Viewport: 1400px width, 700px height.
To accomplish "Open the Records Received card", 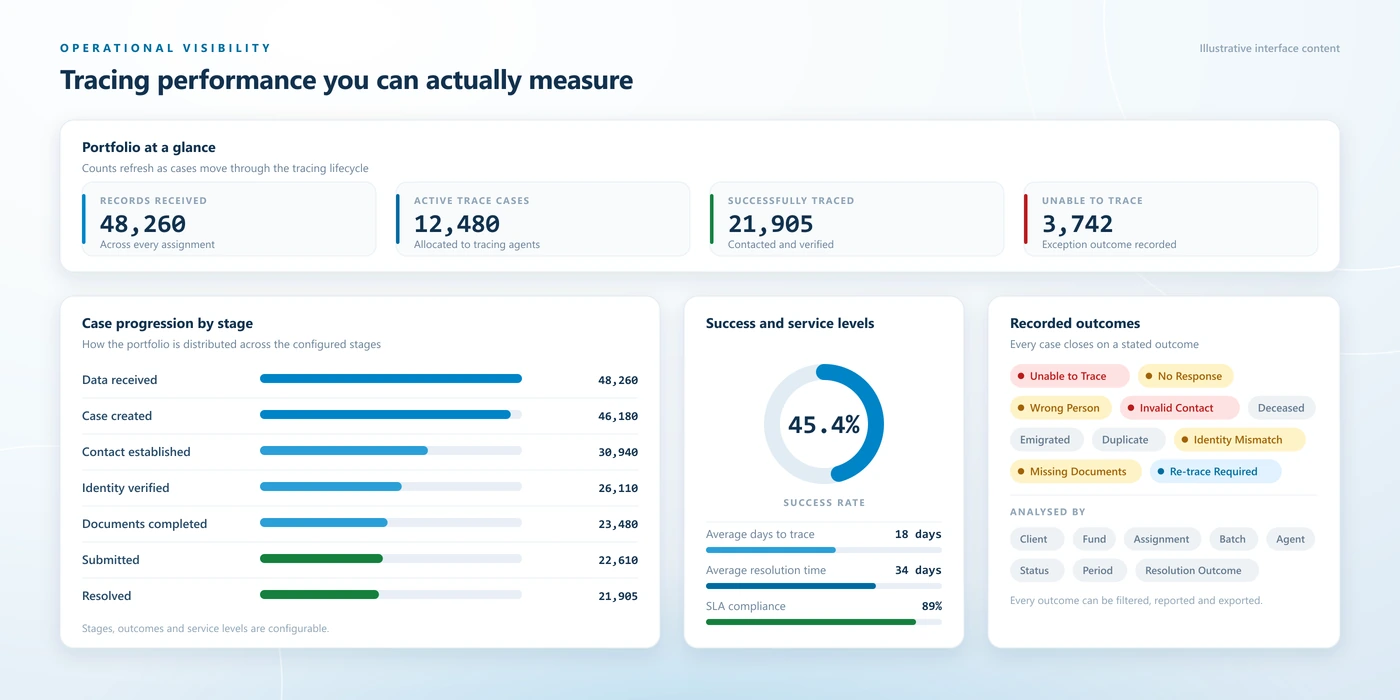I will pyautogui.click(x=229, y=219).
